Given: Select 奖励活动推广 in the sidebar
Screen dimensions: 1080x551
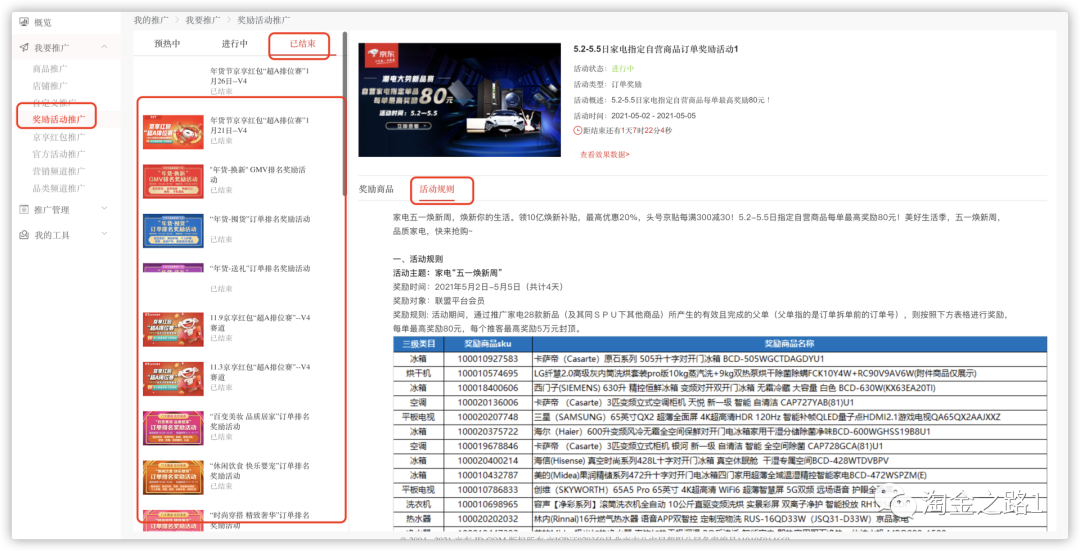Looking at the screenshot, I should click(59, 120).
